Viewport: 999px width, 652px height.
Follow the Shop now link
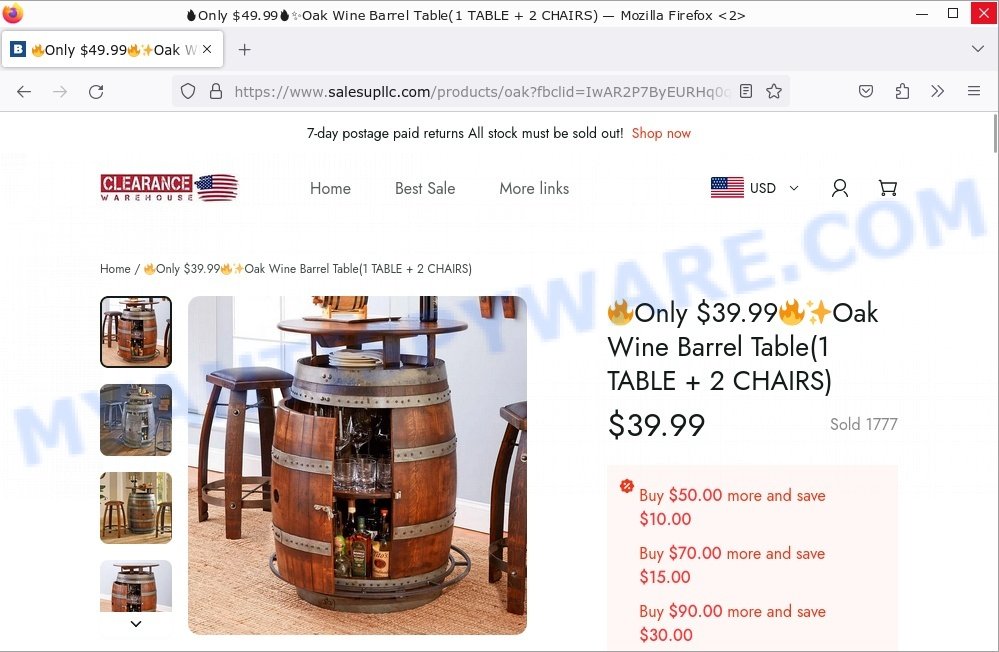pos(661,133)
